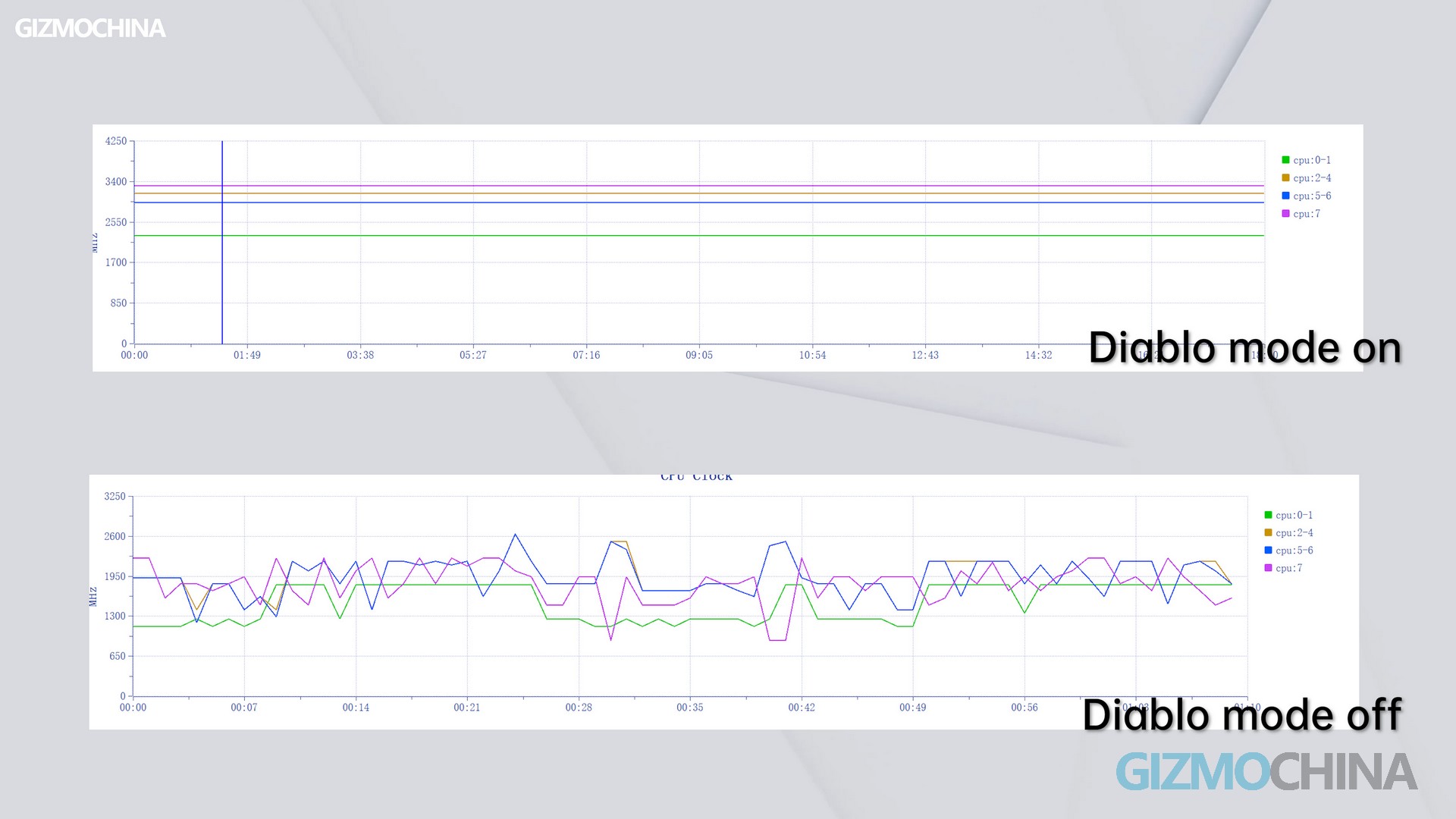Select the cpu:0-1 legend label in top chart

[x=1312, y=160]
